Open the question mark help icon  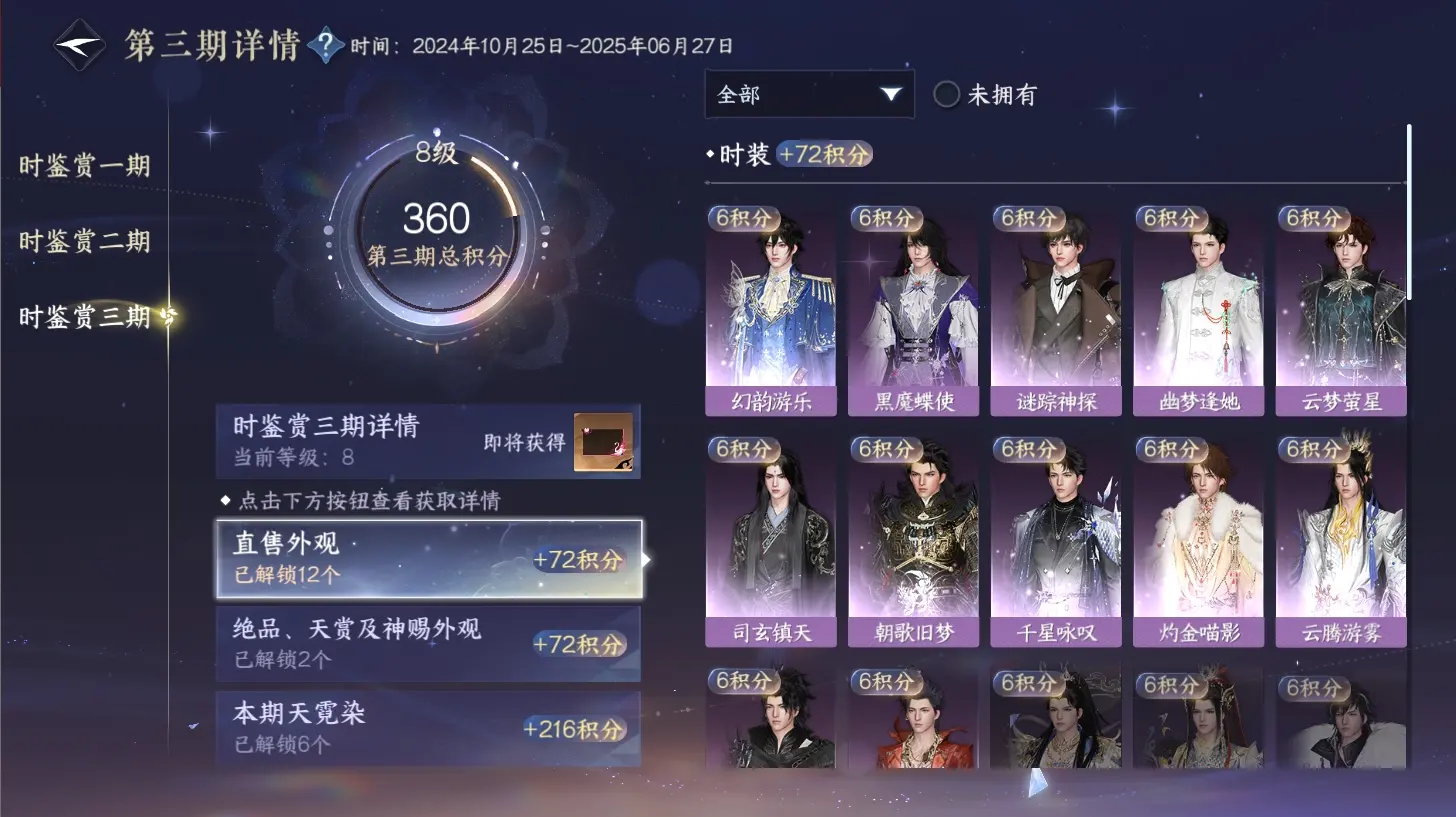(325, 45)
